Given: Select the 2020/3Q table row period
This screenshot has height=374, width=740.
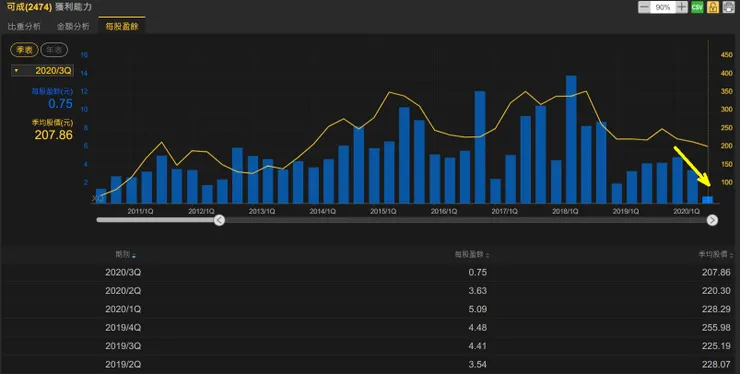Looking at the screenshot, I should pos(123,272).
